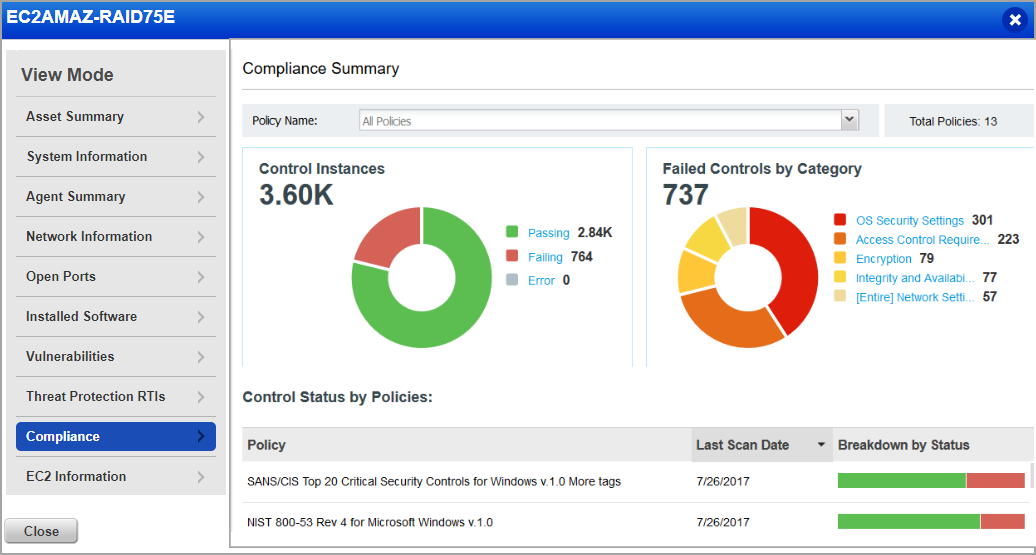Image resolution: width=1036 pixels, height=555 pixels.
Task: Click the Integrity and Availabi... link
Action: click(915, 278)
